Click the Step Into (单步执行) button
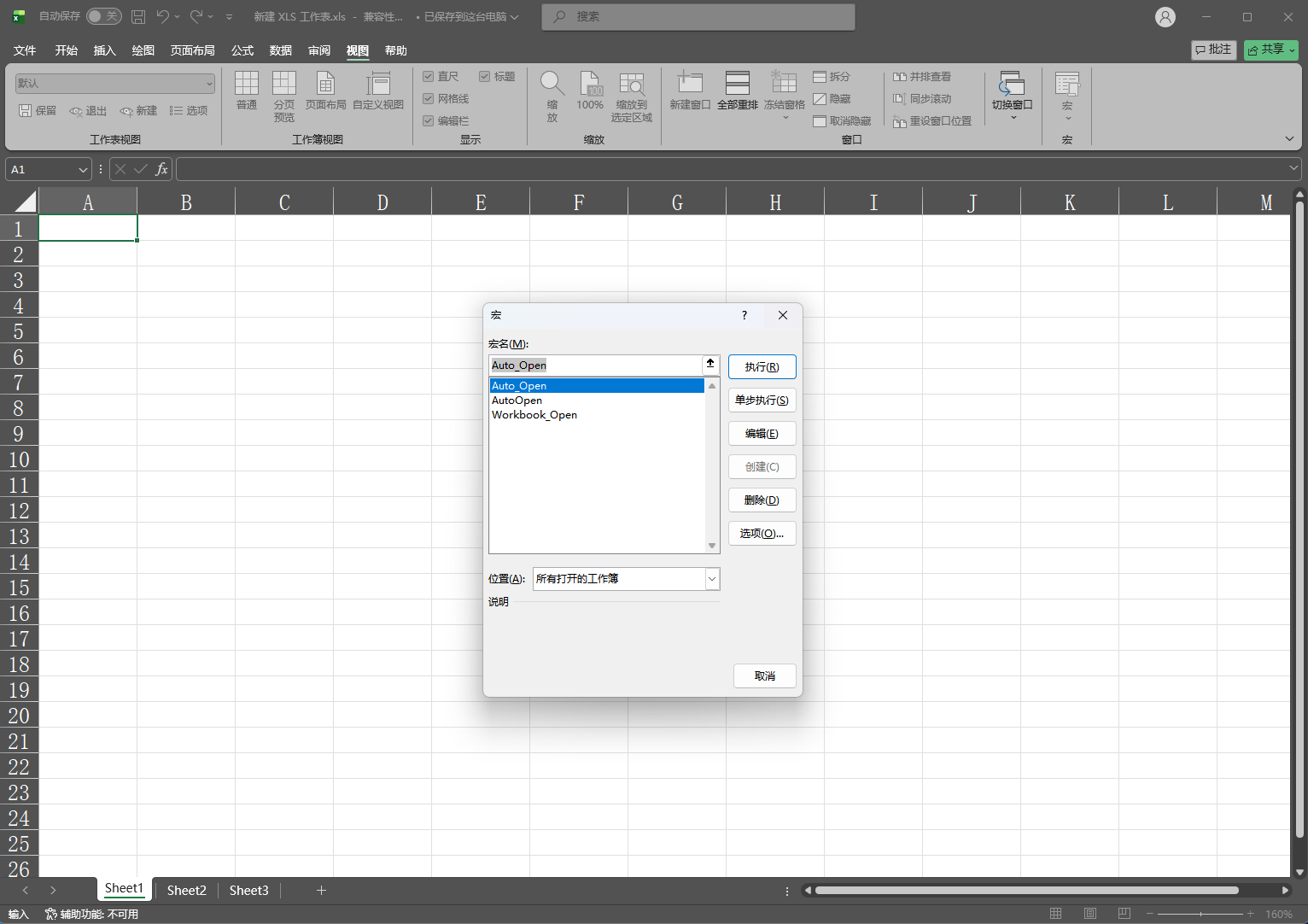Viewport: 1308px width, 924px height. [762, 401]
